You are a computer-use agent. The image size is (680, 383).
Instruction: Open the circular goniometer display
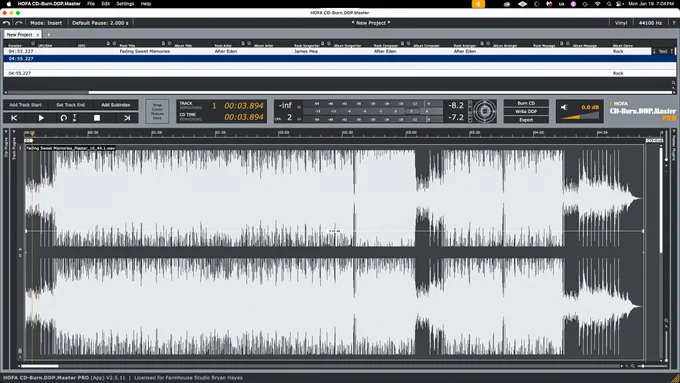(484, 111)
